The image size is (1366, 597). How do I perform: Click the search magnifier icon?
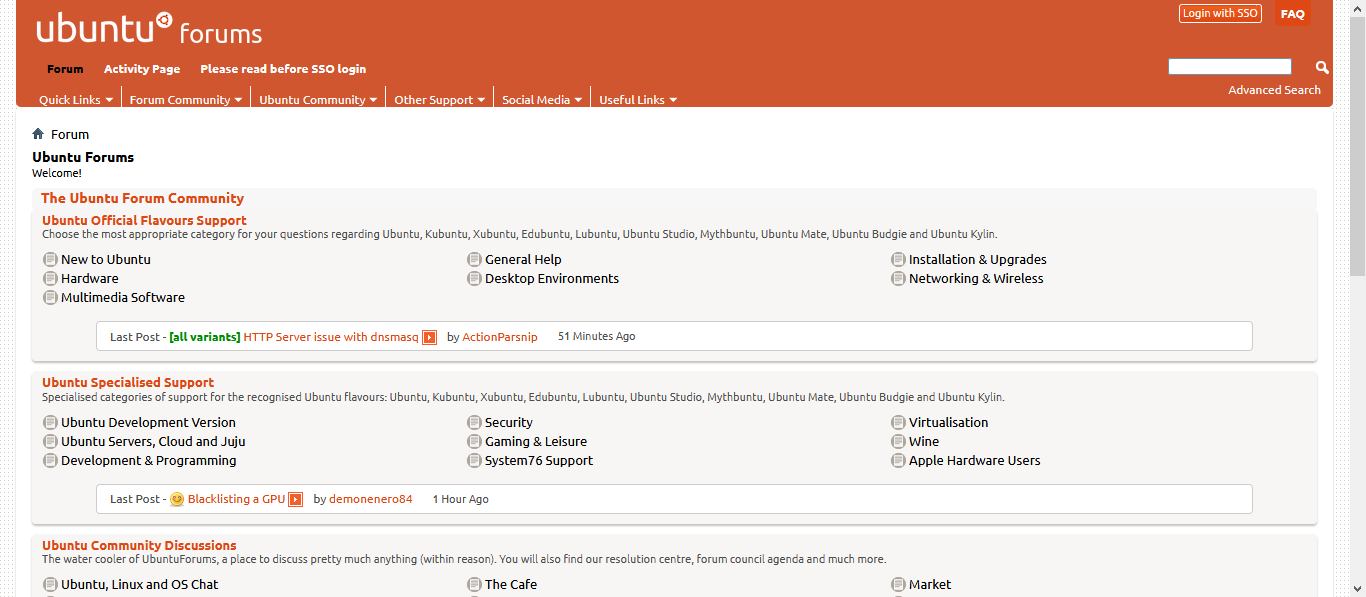click(1322, 67)
